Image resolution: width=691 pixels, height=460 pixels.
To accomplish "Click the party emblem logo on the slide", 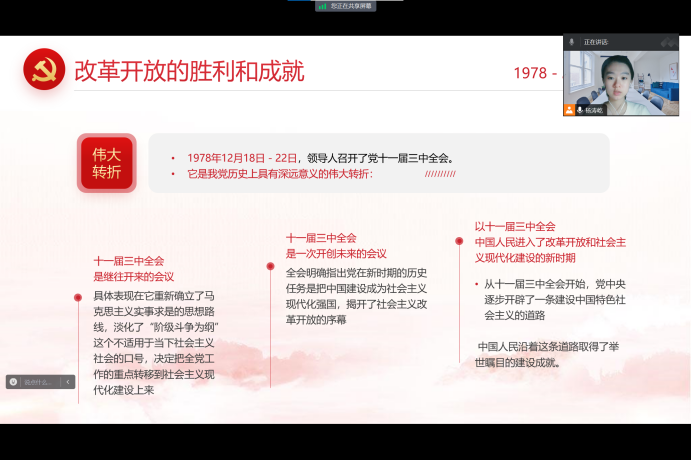I will [43, 72].
